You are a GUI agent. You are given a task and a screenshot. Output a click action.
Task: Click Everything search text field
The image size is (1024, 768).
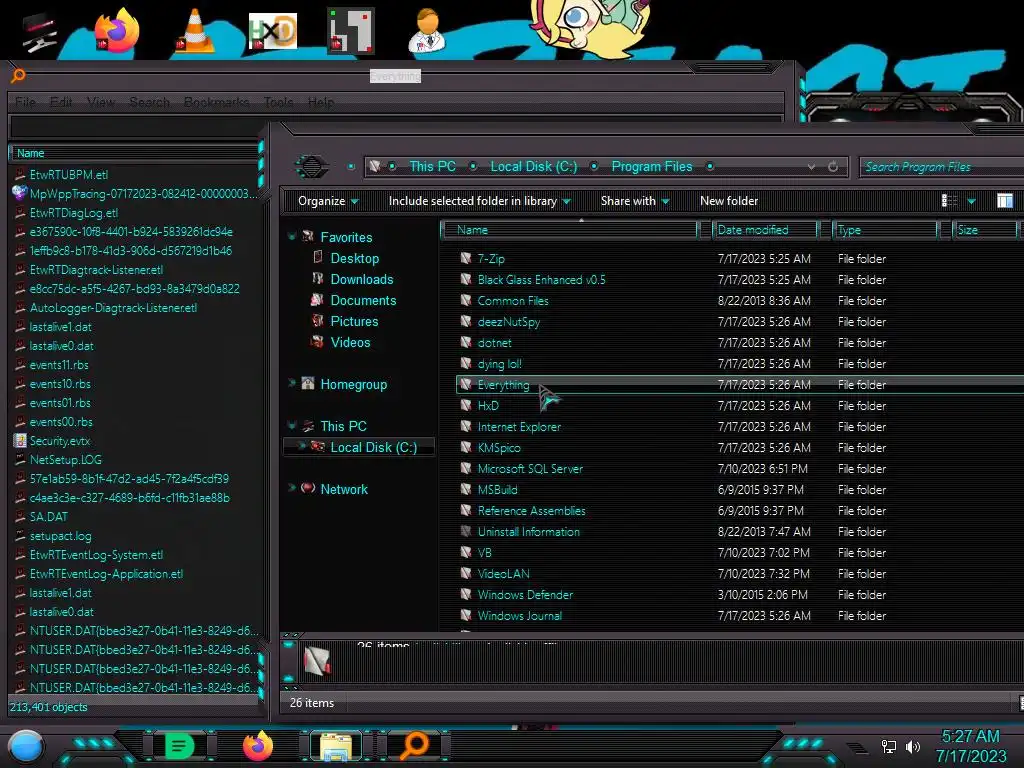[396, 125]
